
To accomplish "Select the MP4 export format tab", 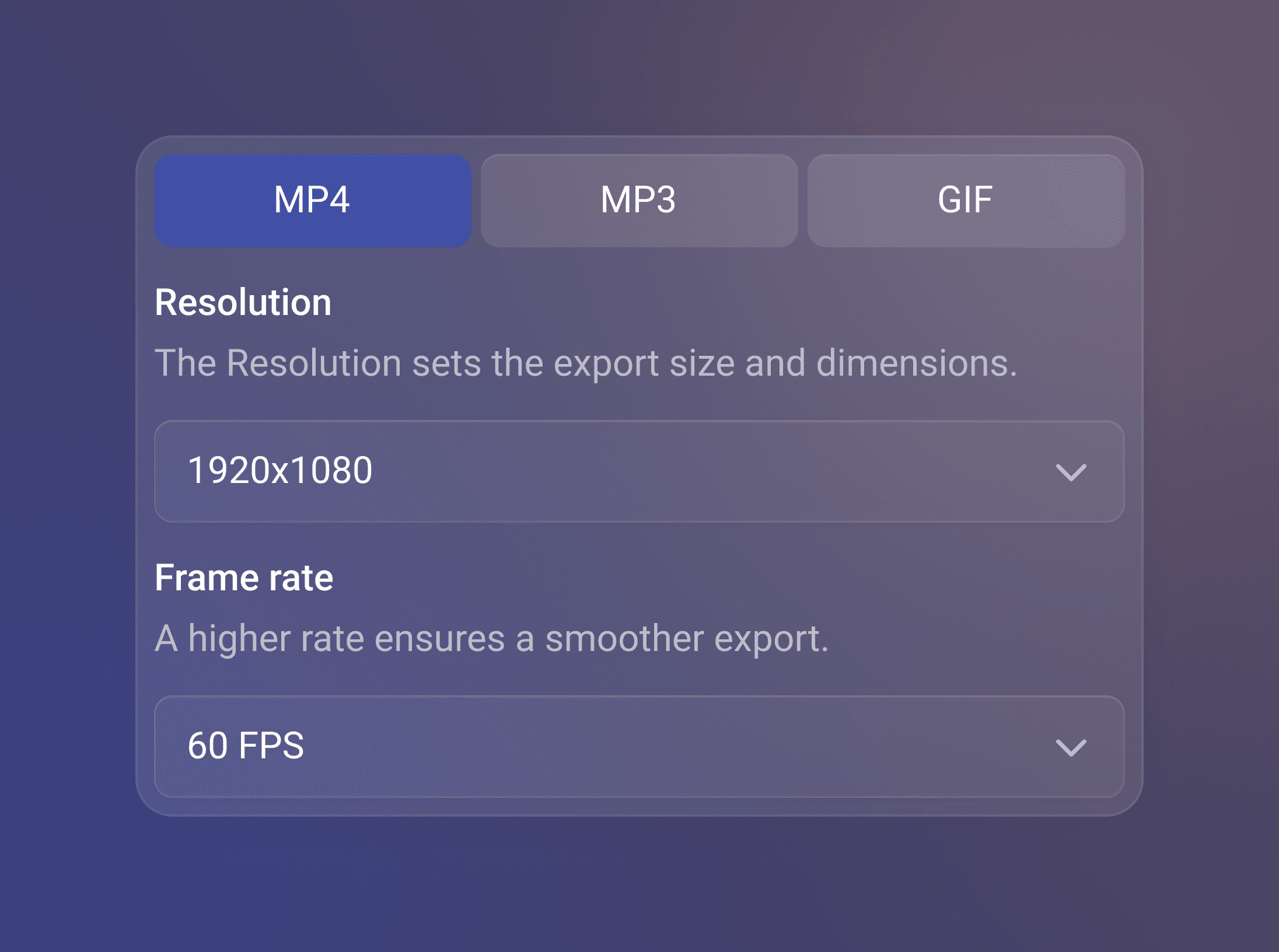I will (x=313, y=201).
